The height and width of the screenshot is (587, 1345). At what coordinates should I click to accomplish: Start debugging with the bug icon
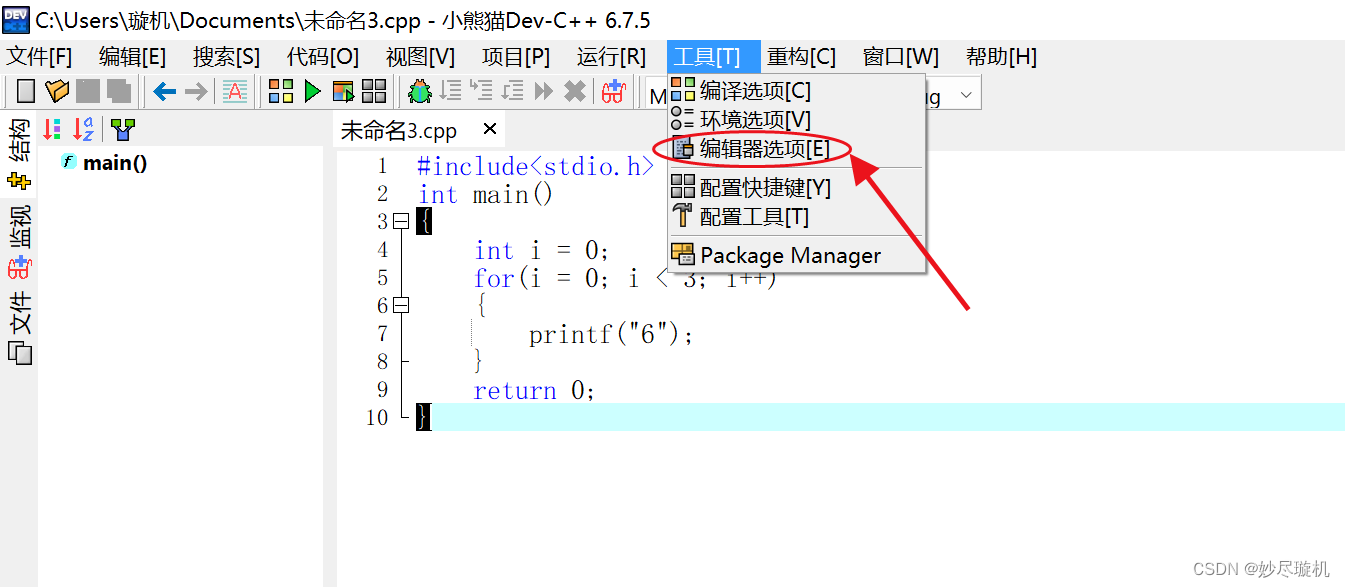(420, 91)
